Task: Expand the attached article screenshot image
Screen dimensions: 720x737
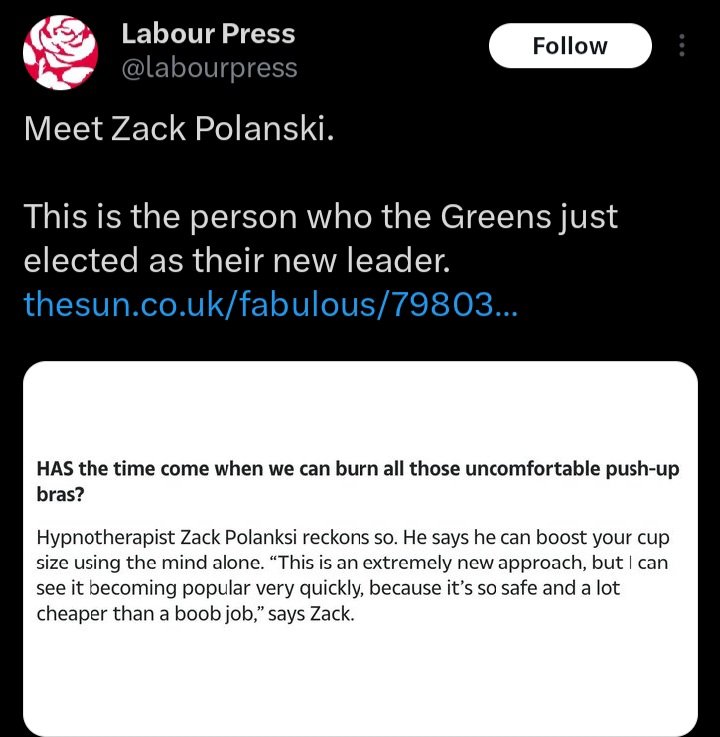Action: [x=360, y=549]
